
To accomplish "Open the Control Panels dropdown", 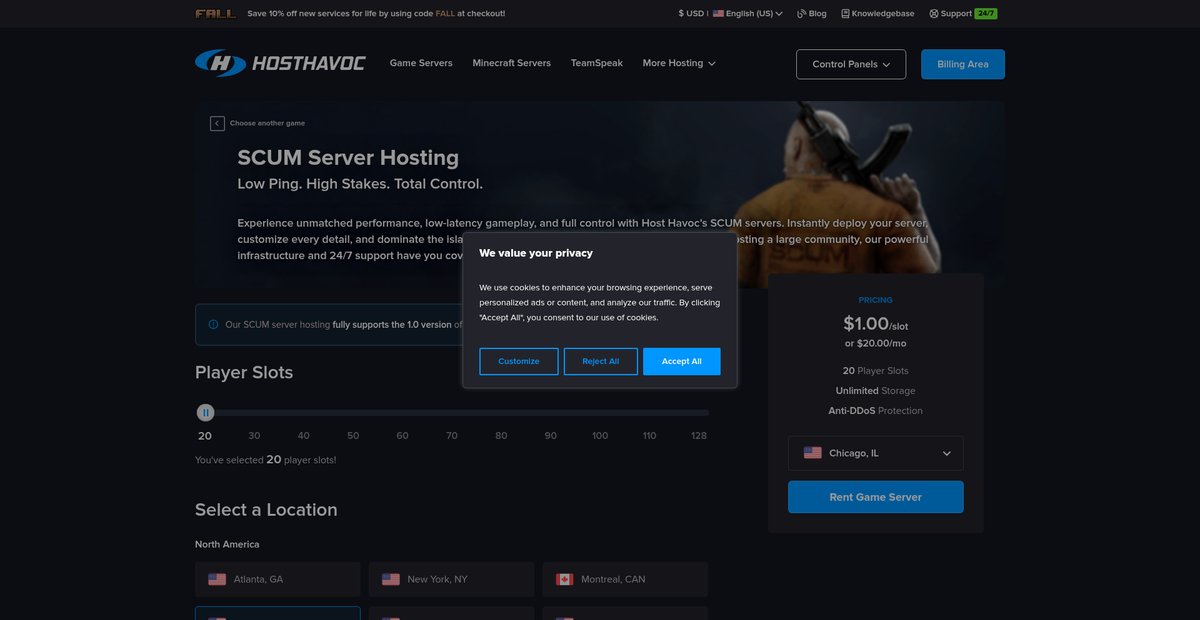I will (x=851, y=64).
